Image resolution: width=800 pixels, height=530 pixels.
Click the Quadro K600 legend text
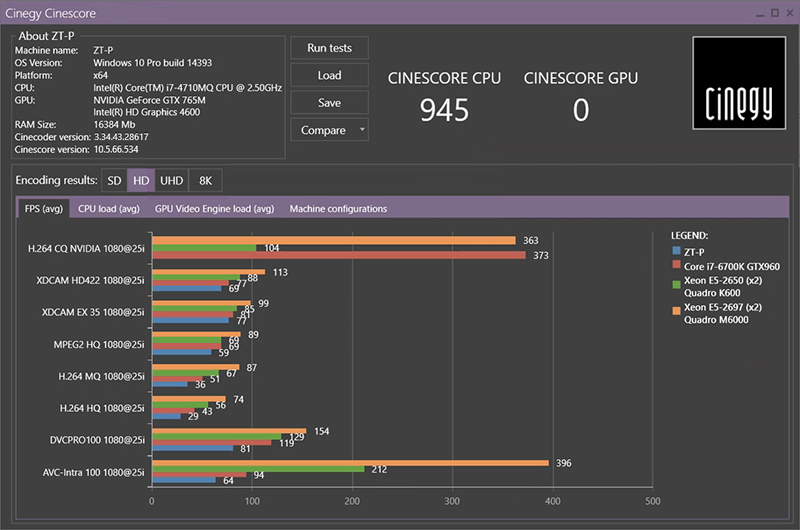[x=712, y=293]
